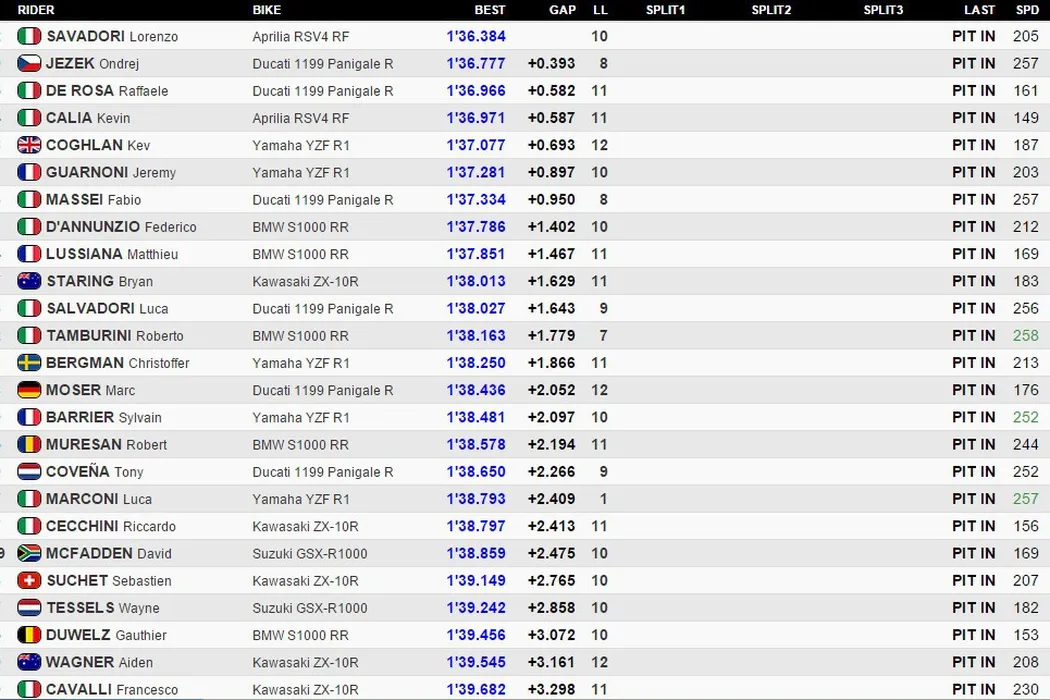The image size is (1050, 700).
Task: Click the British flag next to Coghlan
Action: coord(29,145)
